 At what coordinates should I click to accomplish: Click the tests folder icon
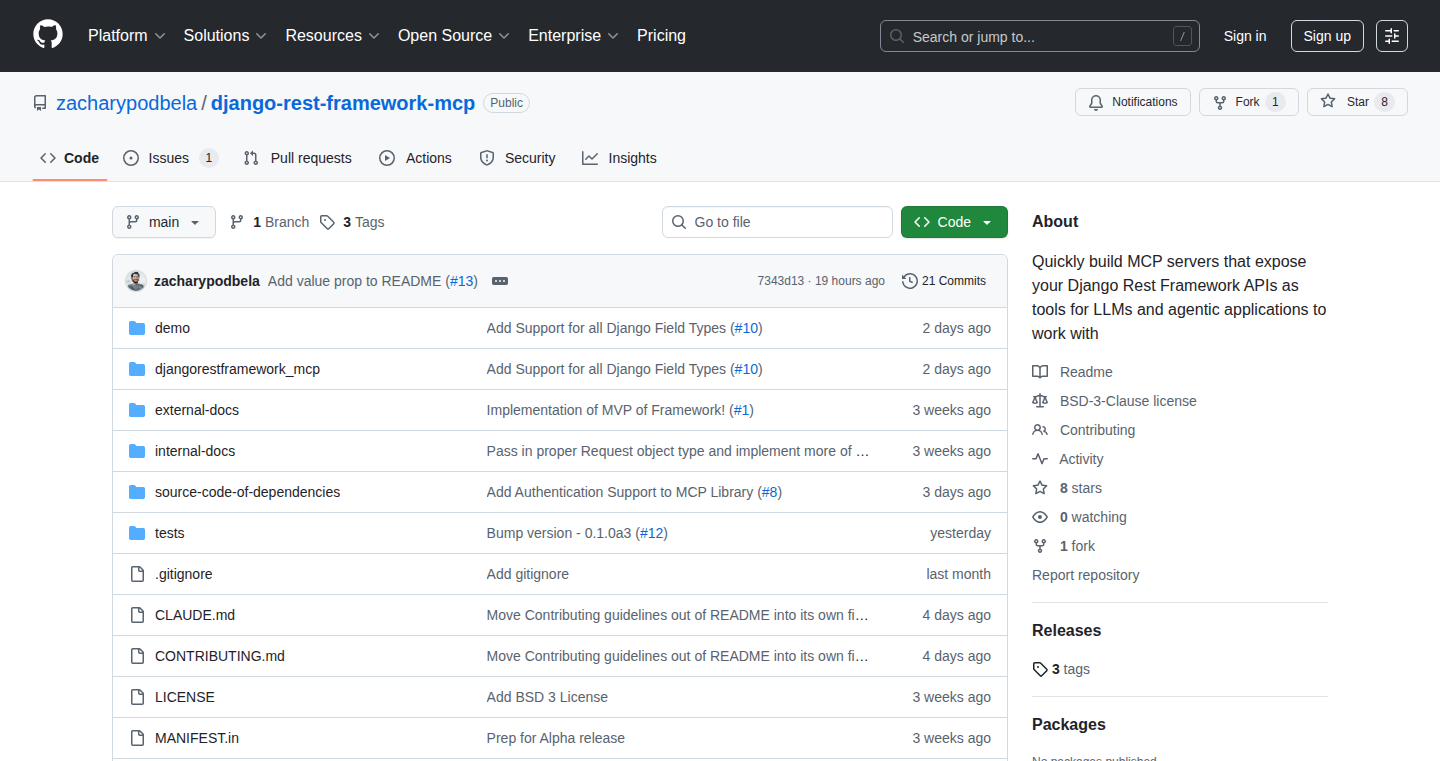[137, 533]
